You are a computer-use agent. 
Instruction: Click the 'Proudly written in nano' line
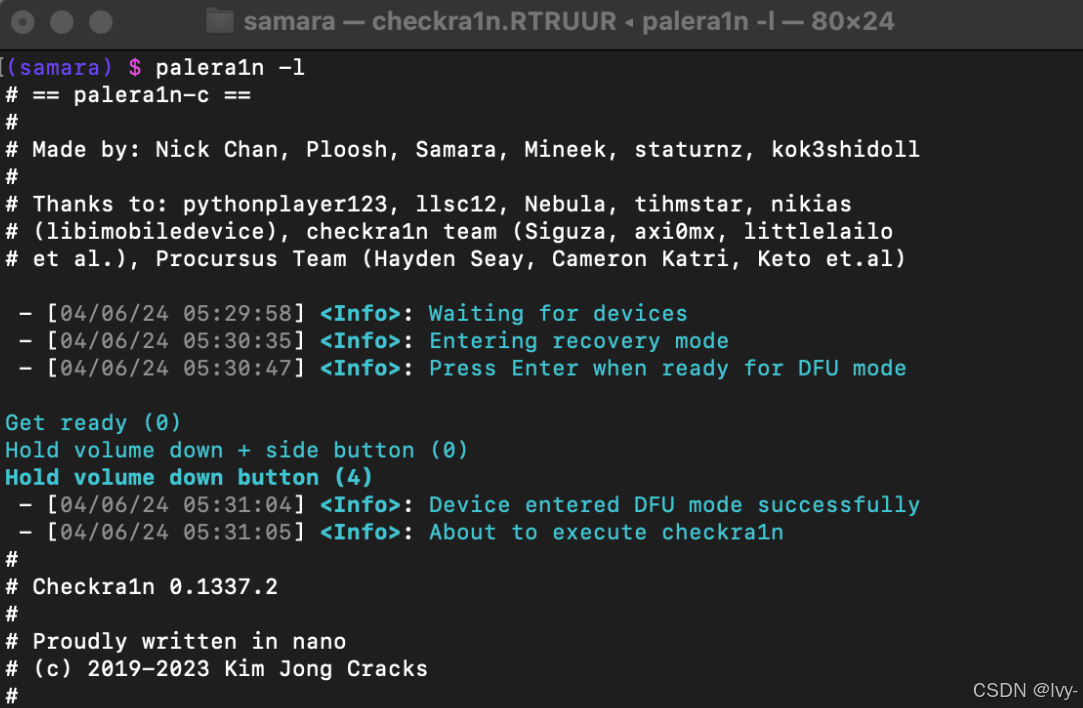(175, 642)
